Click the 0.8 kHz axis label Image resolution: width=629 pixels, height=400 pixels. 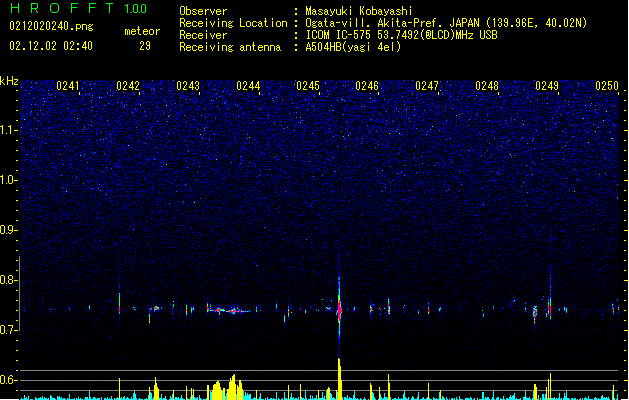(9, 280)
